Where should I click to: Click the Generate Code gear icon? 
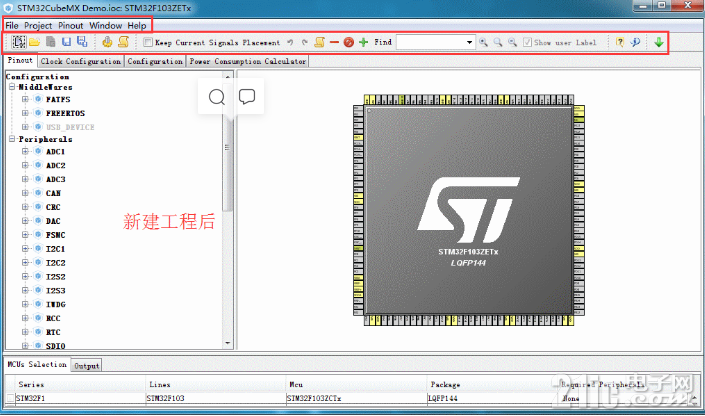tap(107, 42)
